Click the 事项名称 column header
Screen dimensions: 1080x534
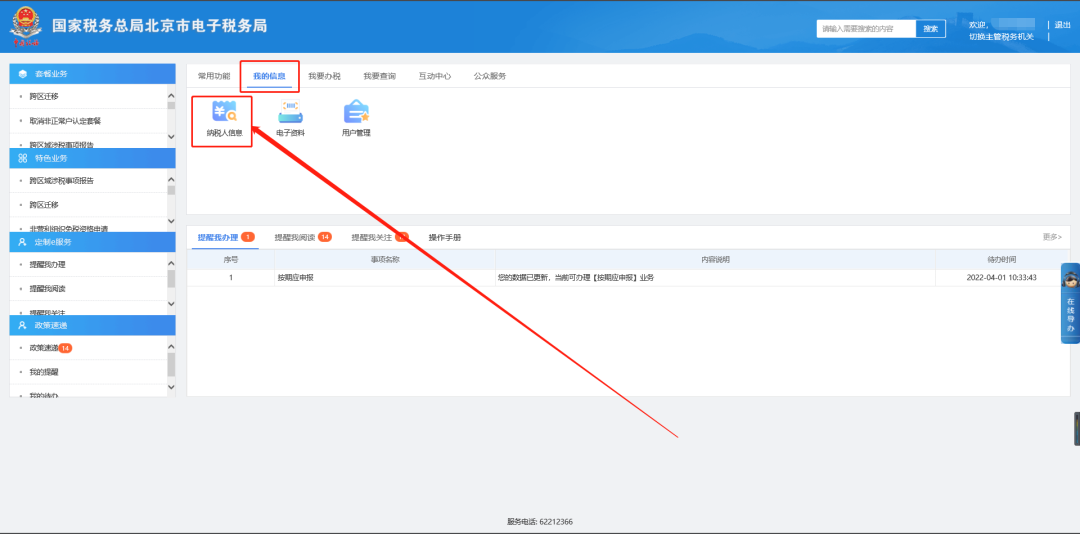[x=385, y=260]
